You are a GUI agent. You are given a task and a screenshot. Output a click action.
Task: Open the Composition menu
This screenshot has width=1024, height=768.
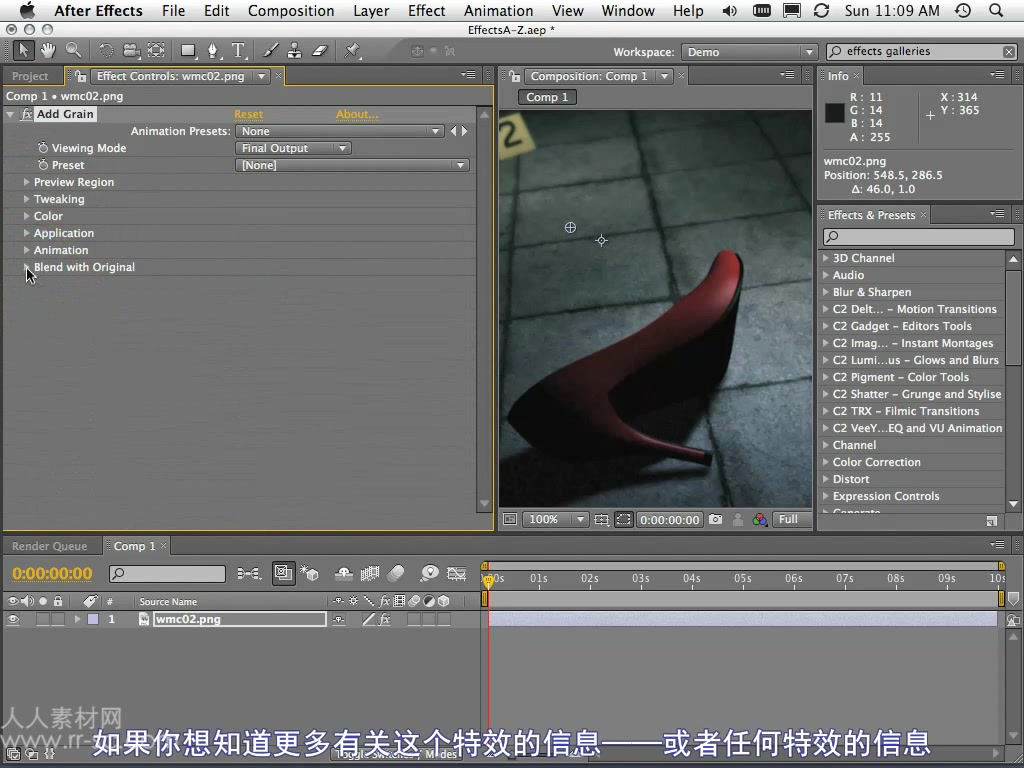pyautogui.click(x=291, y=11)
